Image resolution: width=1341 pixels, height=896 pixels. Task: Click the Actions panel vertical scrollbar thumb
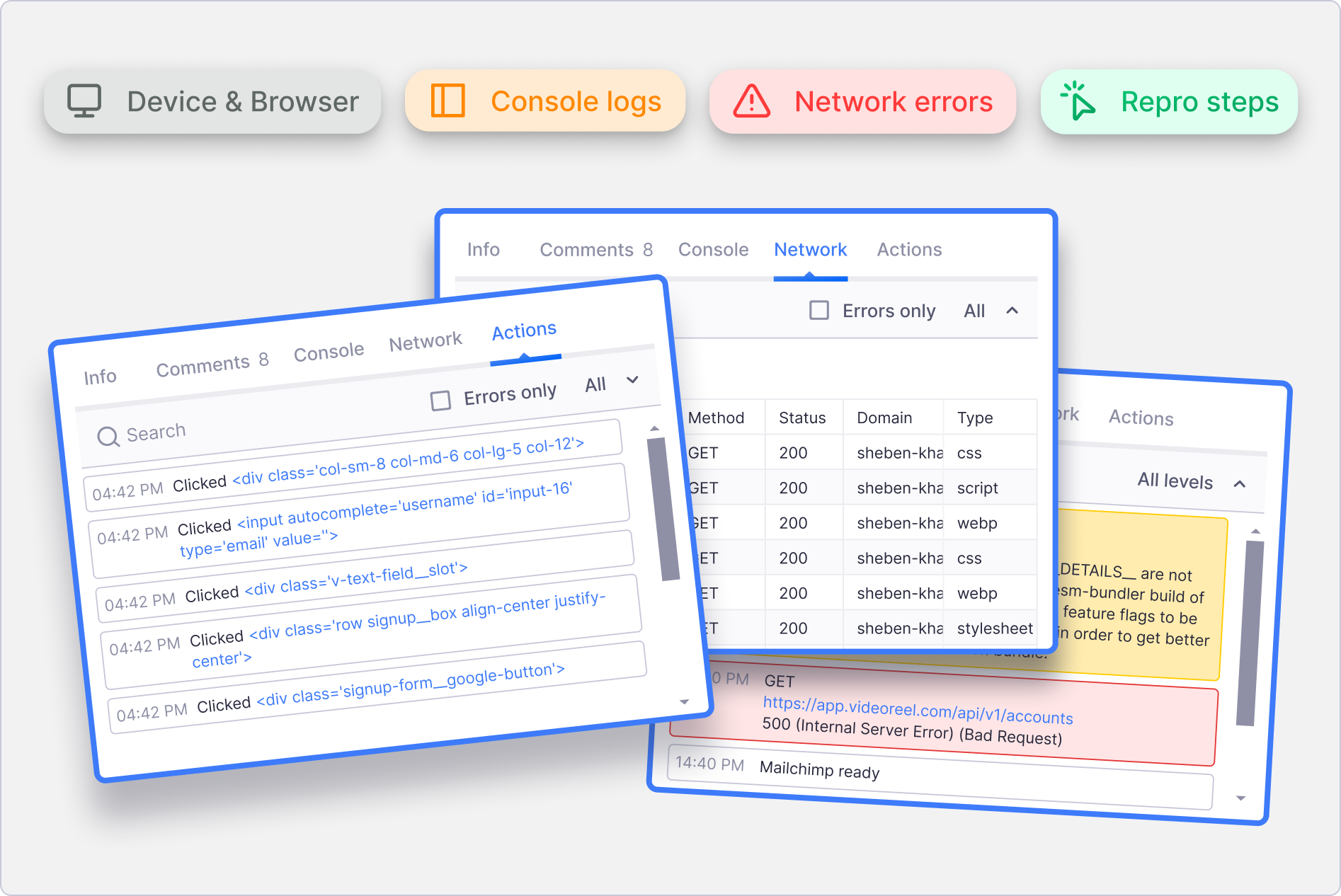pyautogui.click(x=663, y=510)
